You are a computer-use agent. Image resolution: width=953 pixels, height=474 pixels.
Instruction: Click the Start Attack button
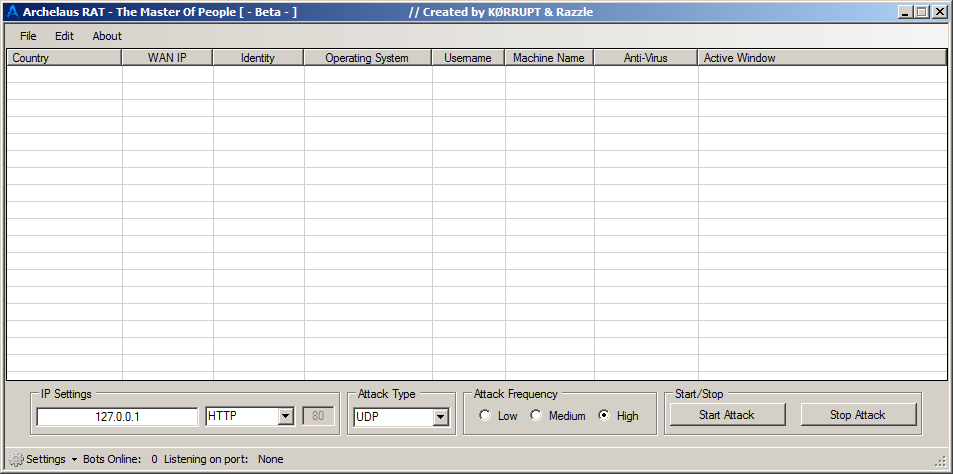point(727,415)
